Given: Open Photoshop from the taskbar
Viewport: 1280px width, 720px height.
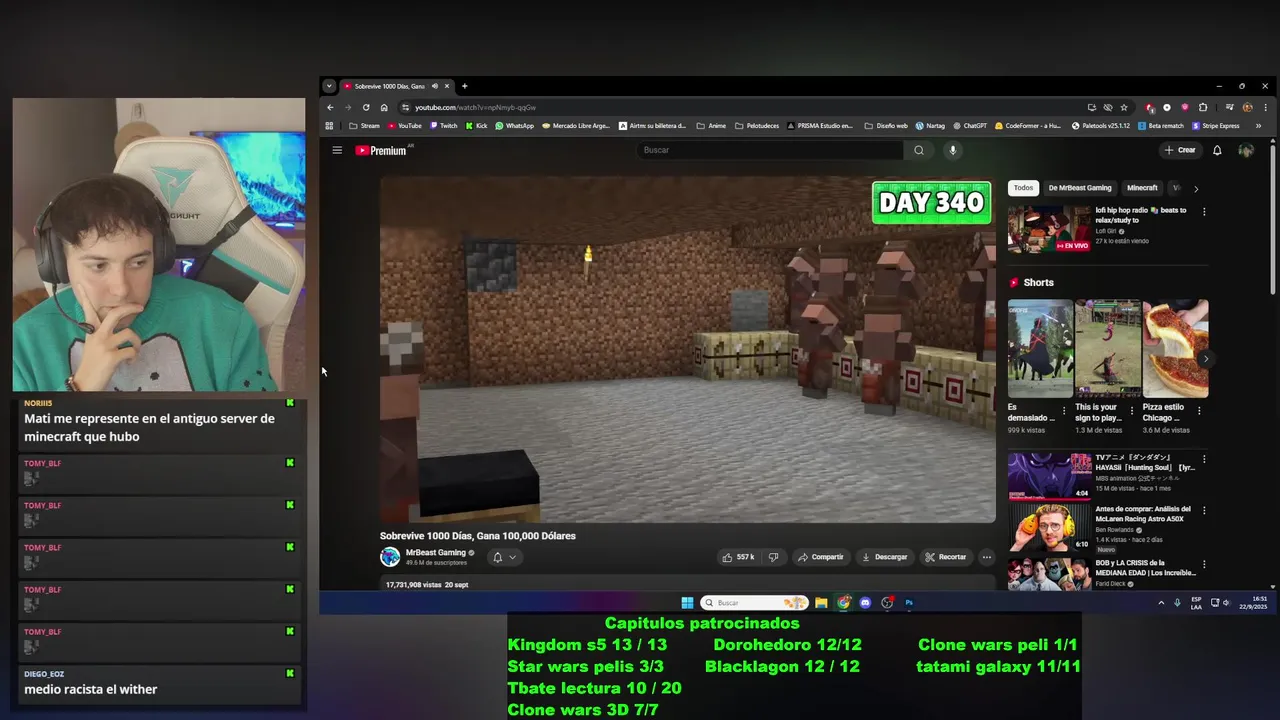Looking at the screenshot, I should pyautogui.click(x=909, y=603).
